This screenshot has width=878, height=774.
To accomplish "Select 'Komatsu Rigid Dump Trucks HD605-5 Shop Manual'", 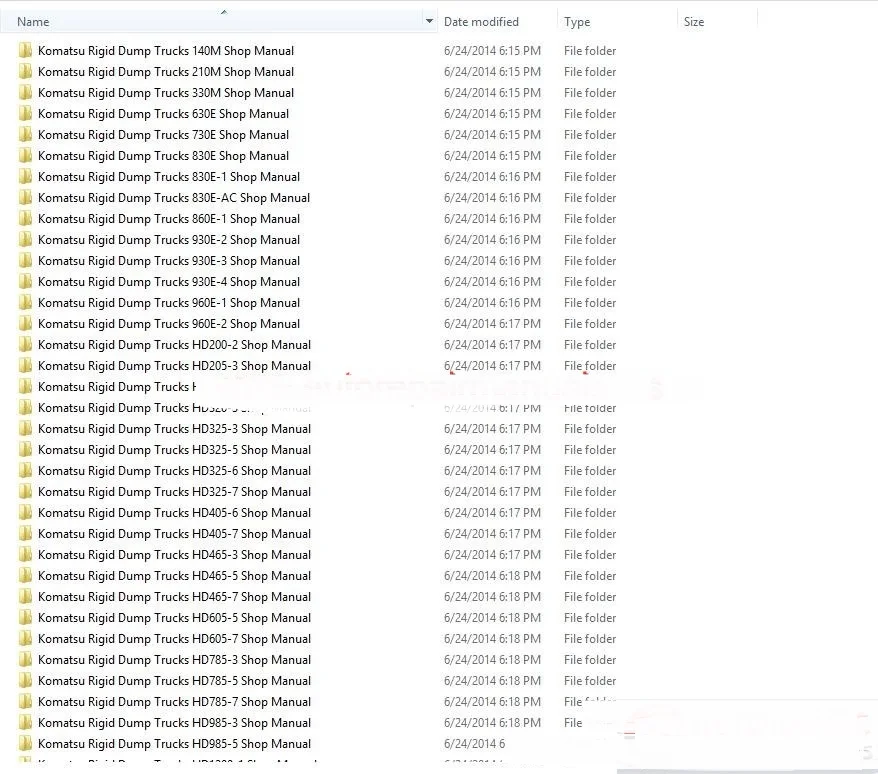I will coord(174,618).
